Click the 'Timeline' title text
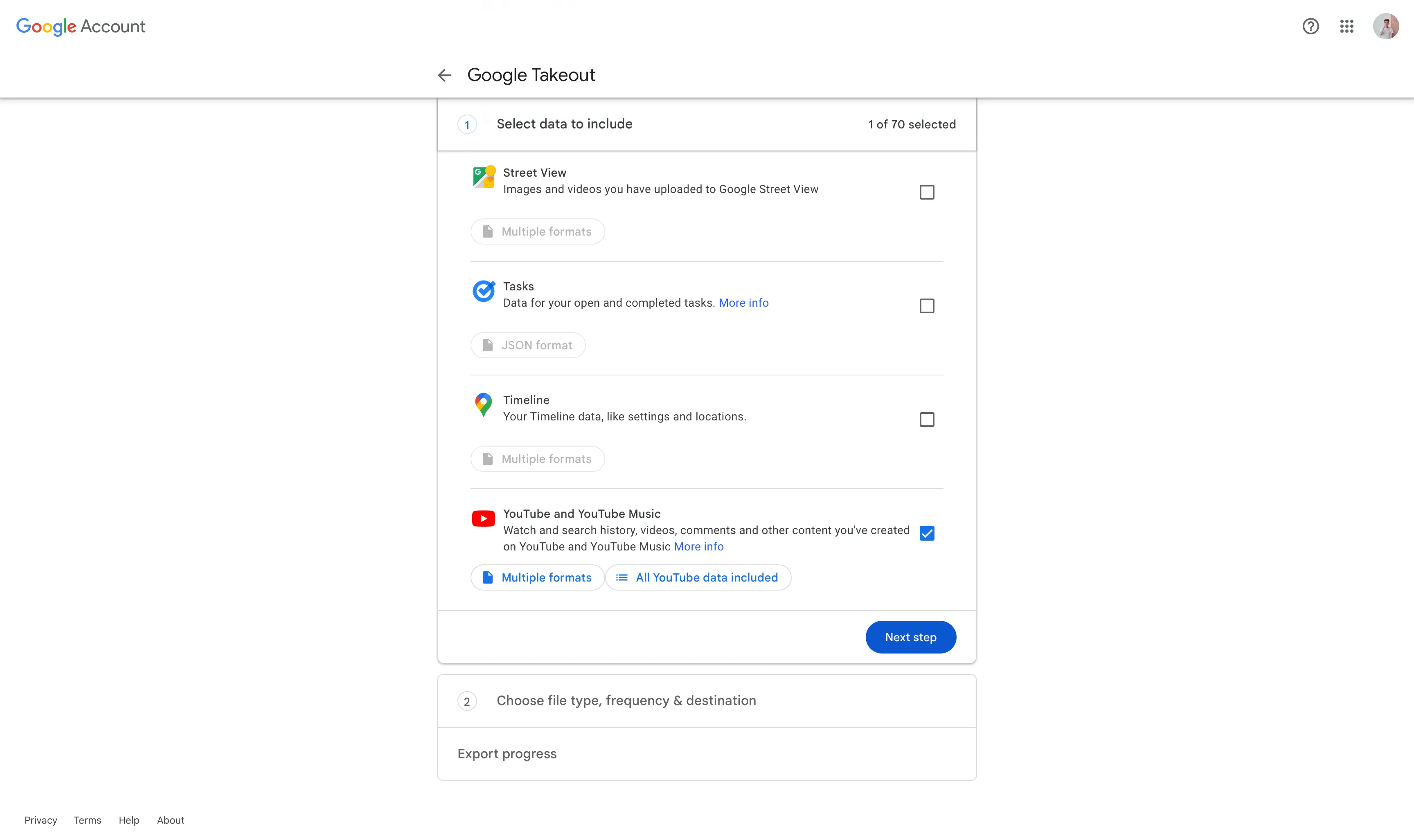Viewport: 1414px width, 840px height. pyautogui.click(x=526, y=400)
